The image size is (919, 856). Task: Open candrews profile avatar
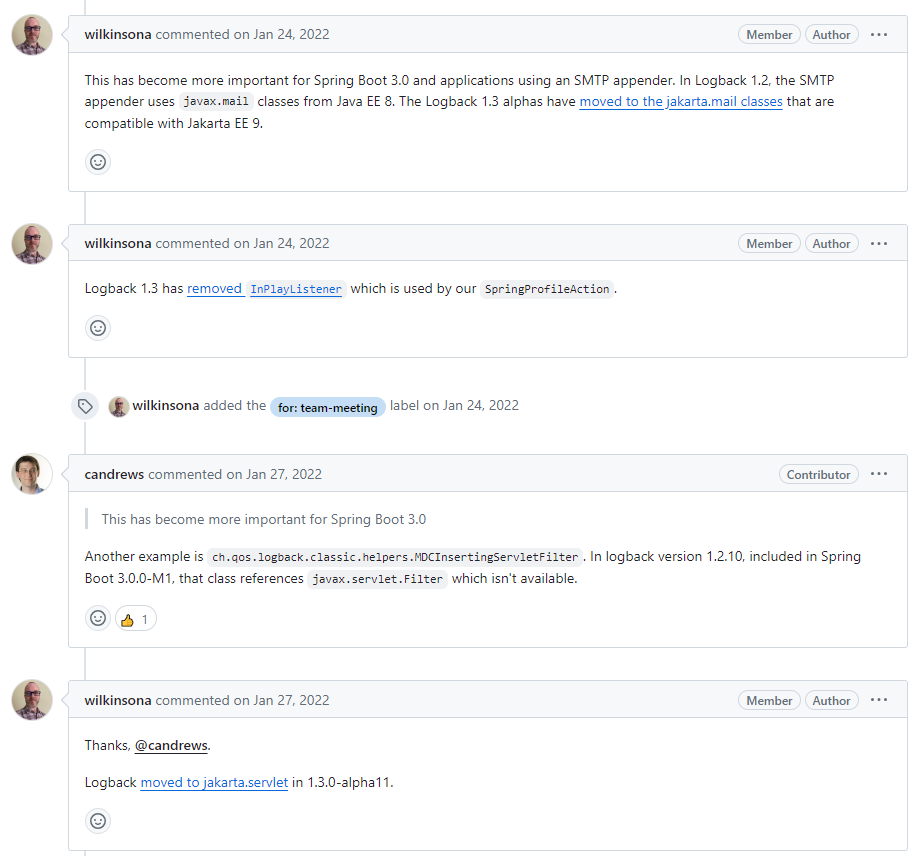point(32,474)
